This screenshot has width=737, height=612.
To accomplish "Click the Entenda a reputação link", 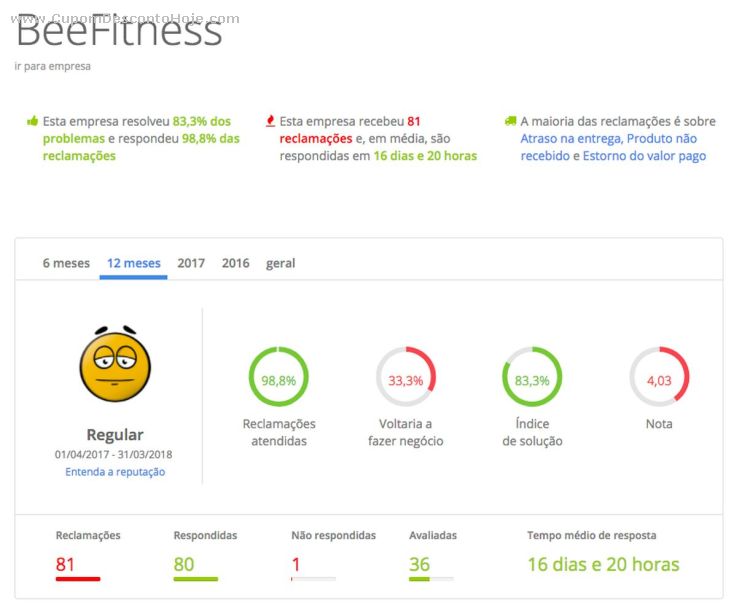I will 115,472.
